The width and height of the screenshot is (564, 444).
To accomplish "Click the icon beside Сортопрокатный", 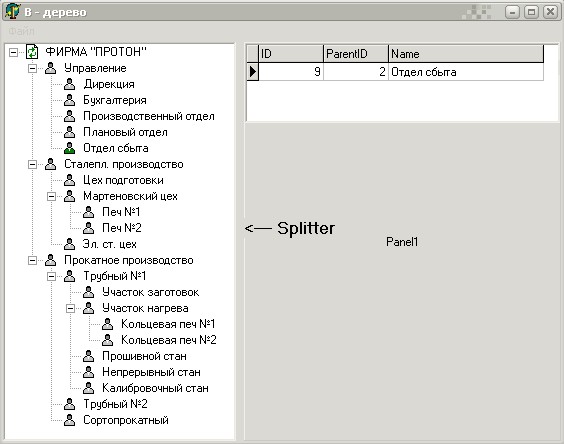I will (x=69, y=420).
